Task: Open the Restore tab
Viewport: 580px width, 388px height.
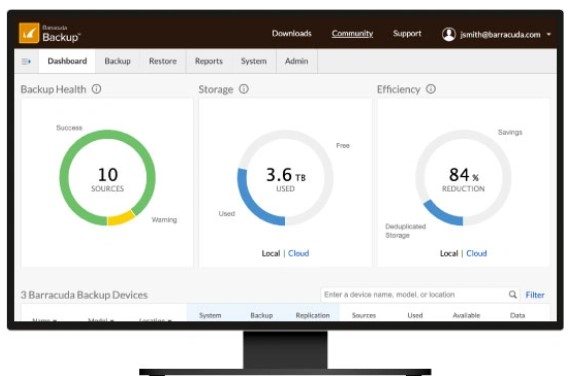Action: coord(163,61)
